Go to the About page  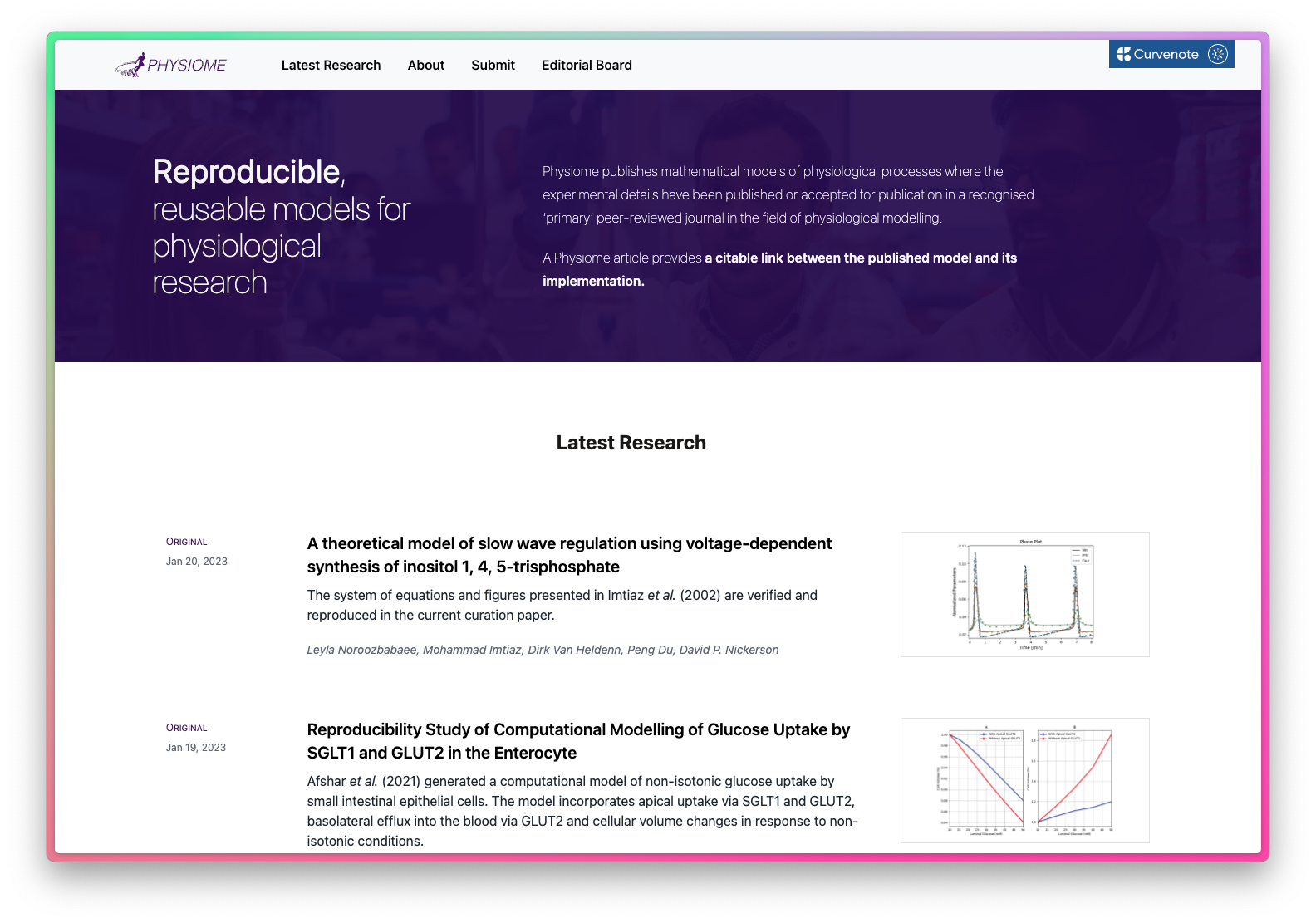425,65
